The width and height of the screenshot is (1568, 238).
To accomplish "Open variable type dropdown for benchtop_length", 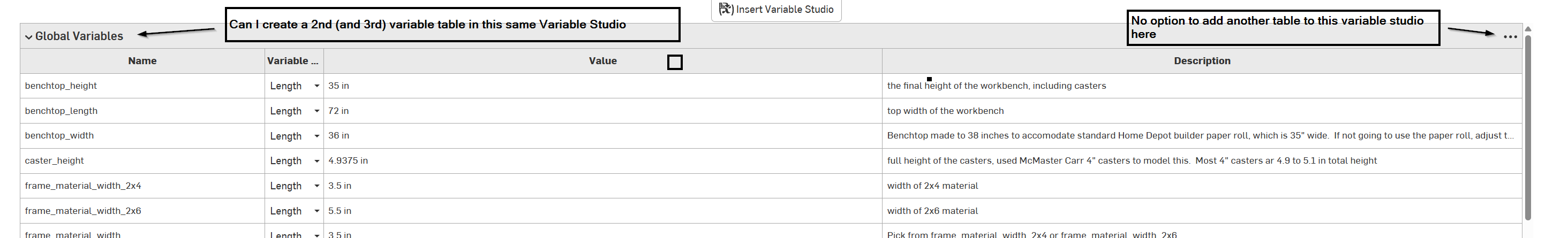I will point(316,111).
